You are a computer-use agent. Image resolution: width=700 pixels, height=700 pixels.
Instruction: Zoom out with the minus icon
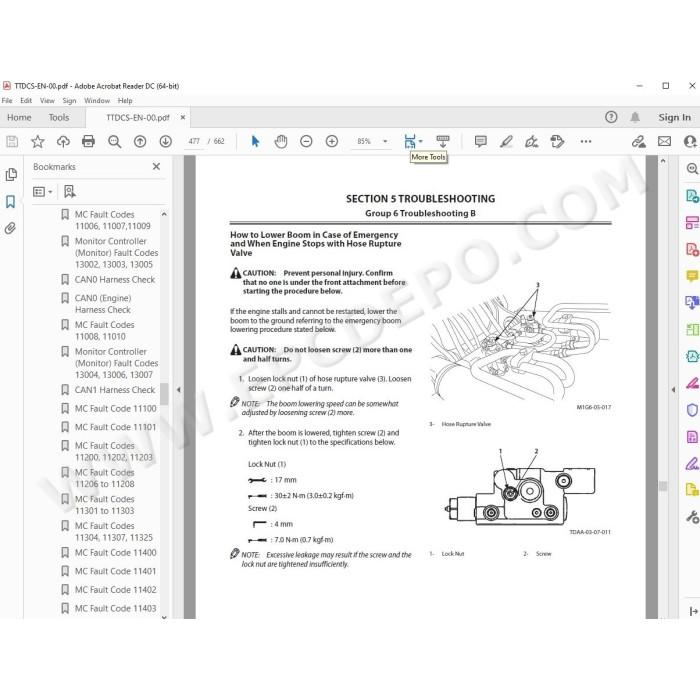pyautogui.click(x=306, y=142)
